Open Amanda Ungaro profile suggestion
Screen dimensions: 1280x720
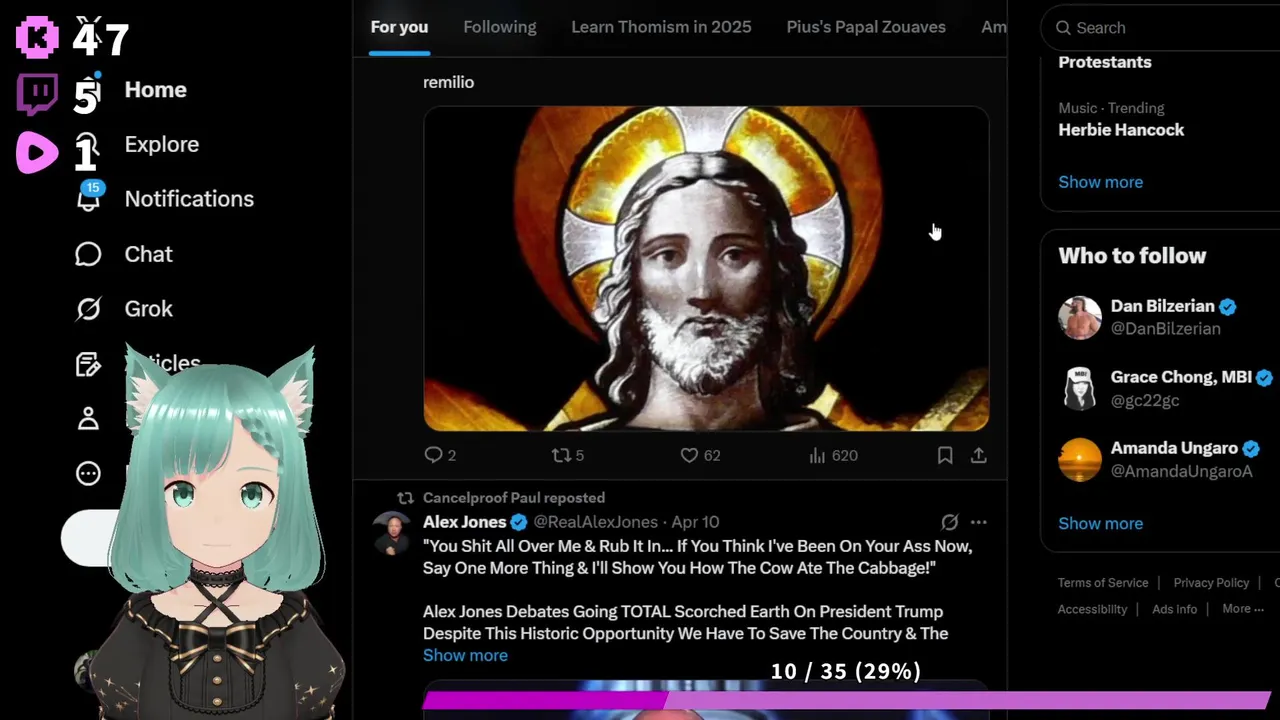1174,448
